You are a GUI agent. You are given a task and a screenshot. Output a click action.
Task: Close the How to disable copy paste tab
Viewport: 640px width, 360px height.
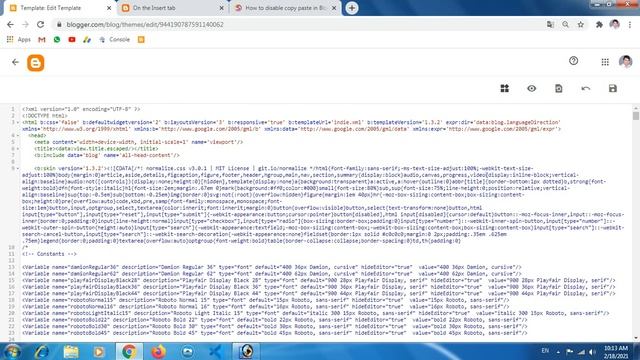334,8
